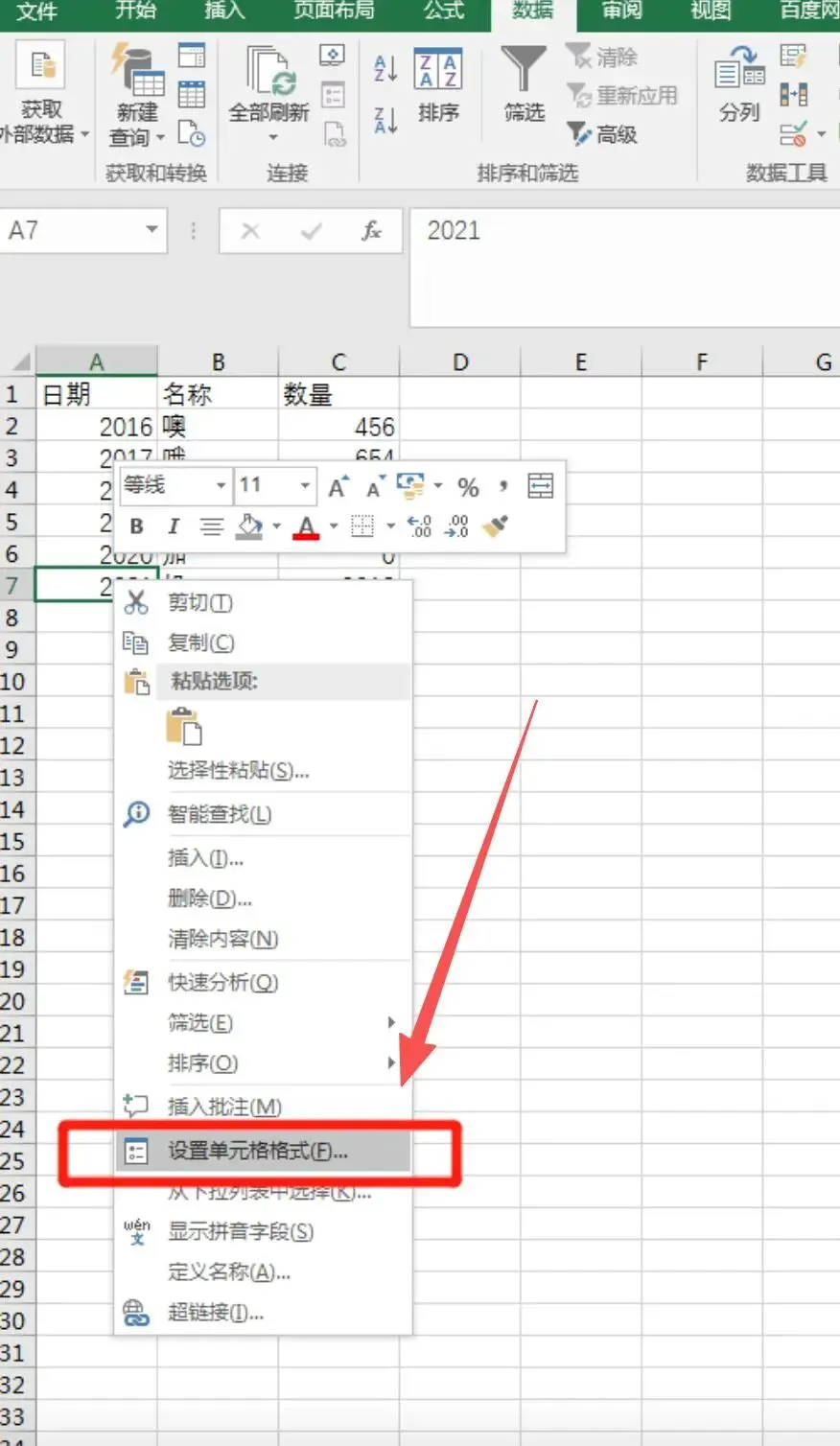Expand the font color dropdown arrow
The width and height of the screenshot is (840, 1446).
[x=333, y=525]
